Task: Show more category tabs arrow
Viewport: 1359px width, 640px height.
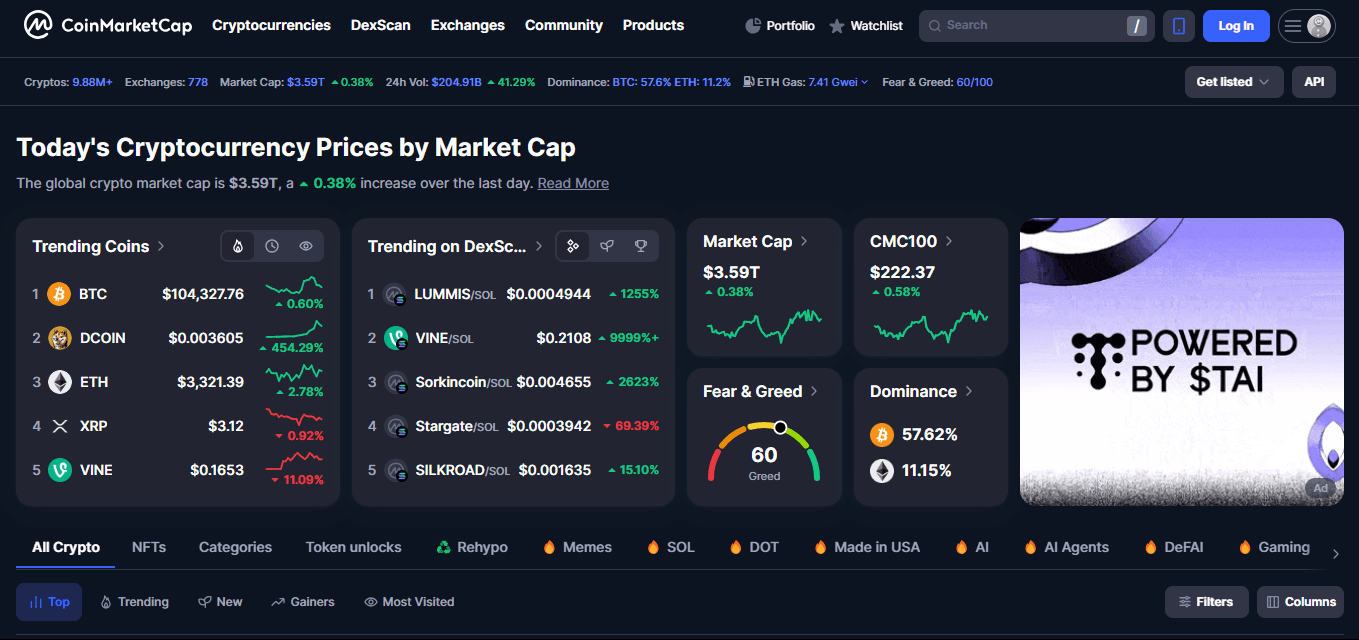Action: point(1335,554)
